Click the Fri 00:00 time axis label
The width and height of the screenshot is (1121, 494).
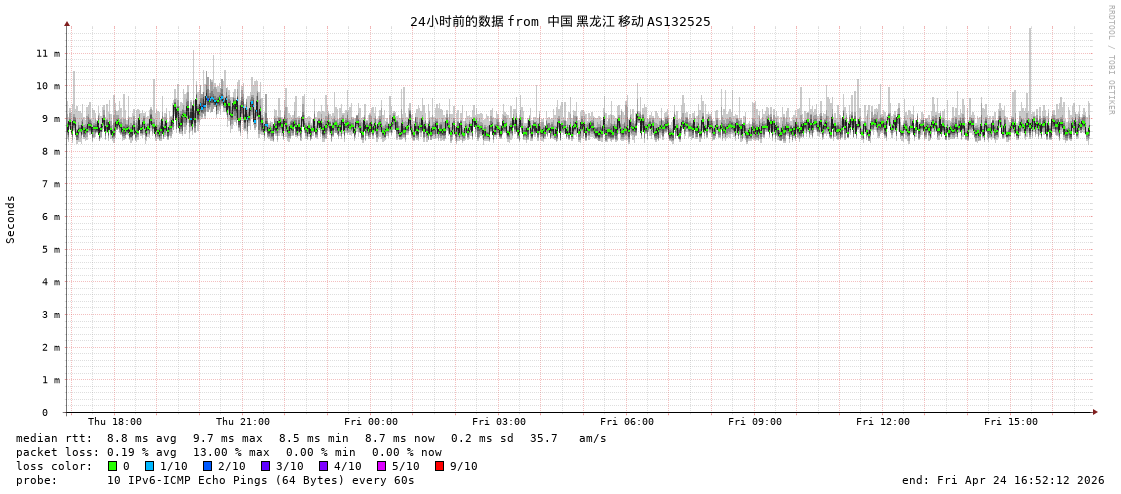point(371,422)
